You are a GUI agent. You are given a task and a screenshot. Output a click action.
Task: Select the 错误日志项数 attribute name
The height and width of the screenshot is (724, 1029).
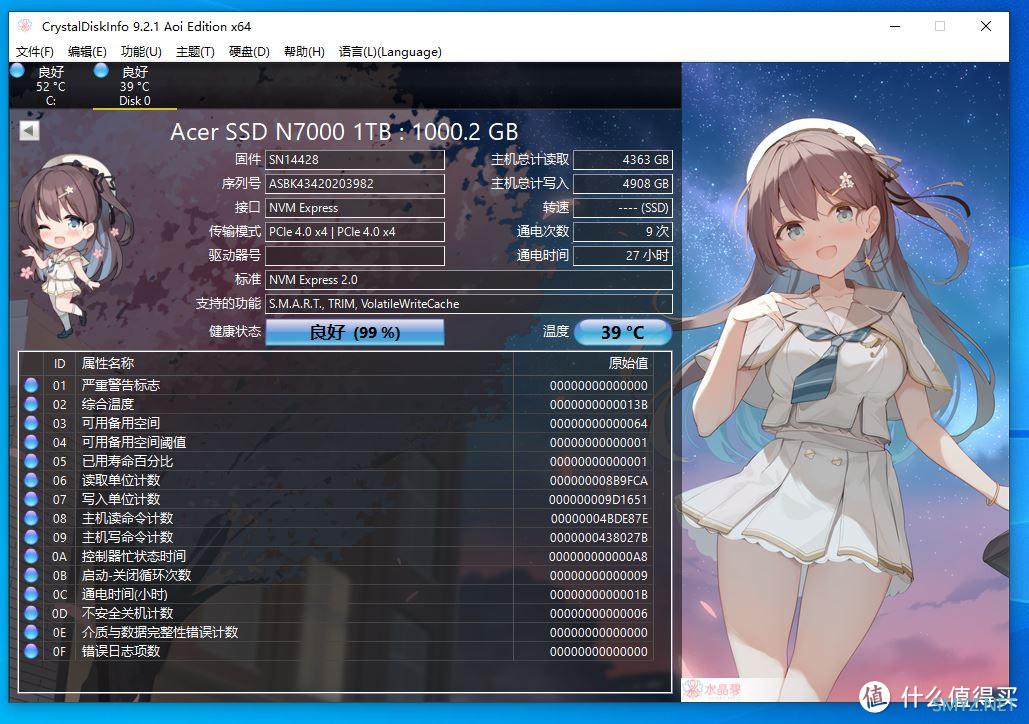coord(121,652)
